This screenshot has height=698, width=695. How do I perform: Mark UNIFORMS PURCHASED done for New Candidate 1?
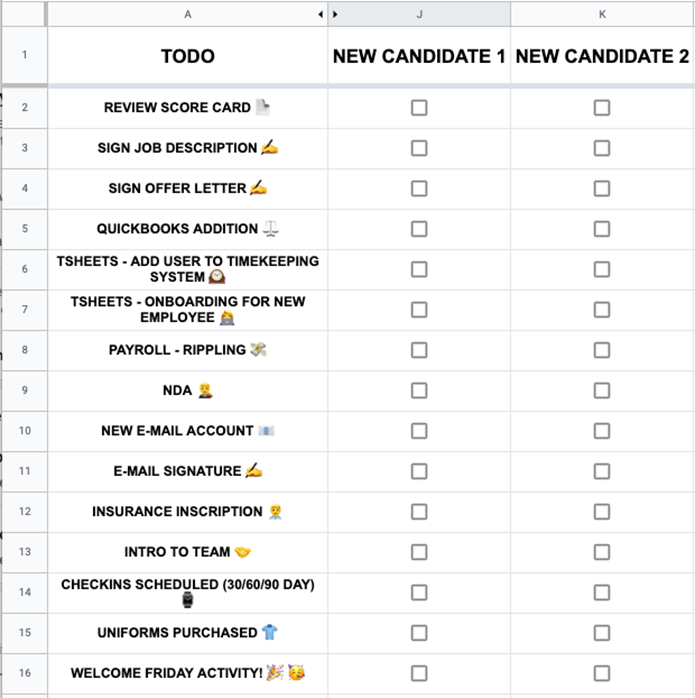(x=419, y=632)
